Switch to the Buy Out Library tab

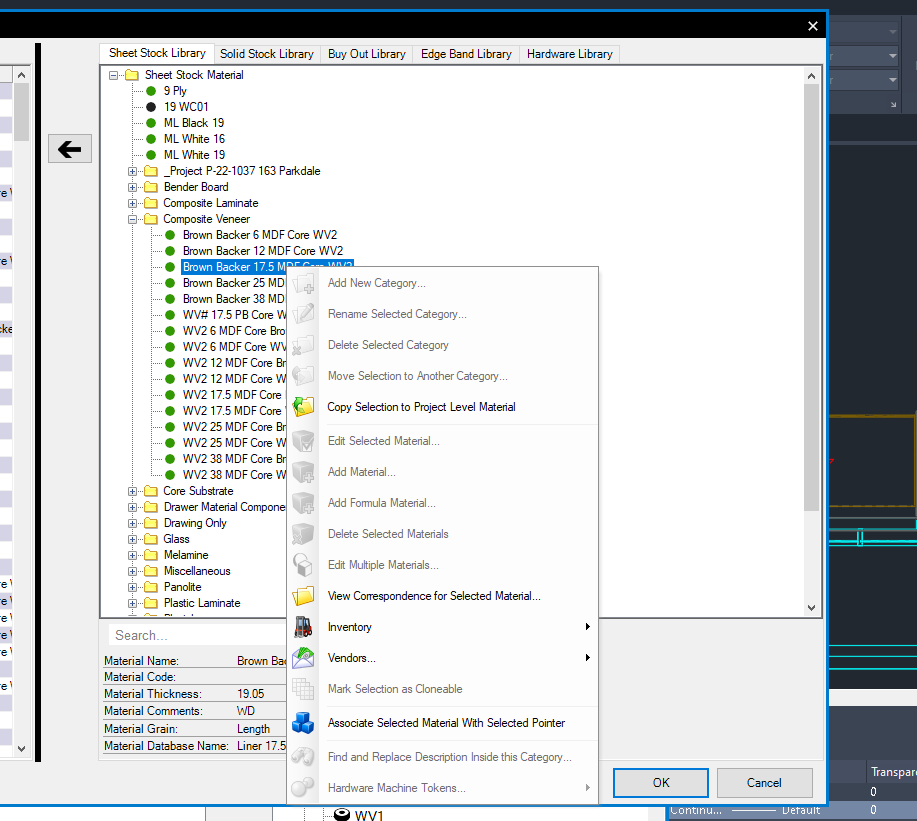pos(367,54)
